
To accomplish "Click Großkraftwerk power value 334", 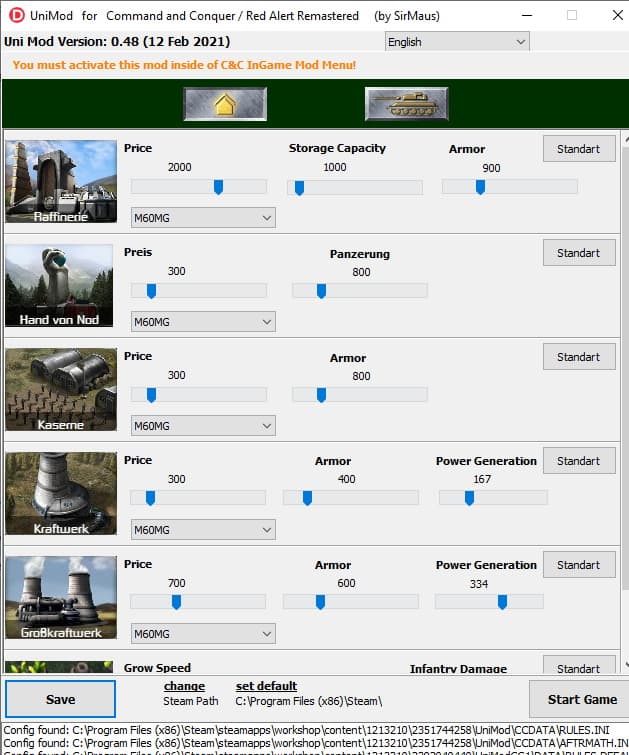I will click(479, 584).
